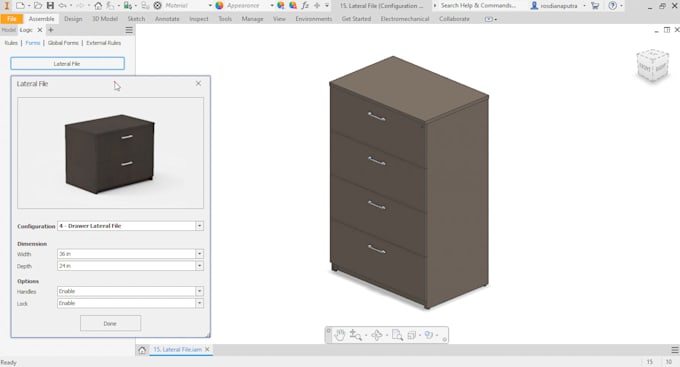Viewport: 680px width, 367px height.
Task: Click the circular Select priority icon
Action: 157,6
